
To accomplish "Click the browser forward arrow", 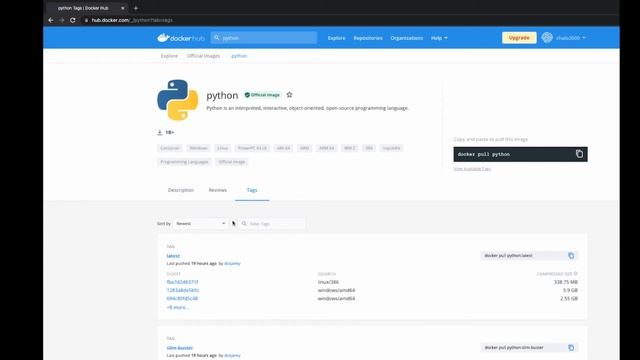I will tap(62, 20).
